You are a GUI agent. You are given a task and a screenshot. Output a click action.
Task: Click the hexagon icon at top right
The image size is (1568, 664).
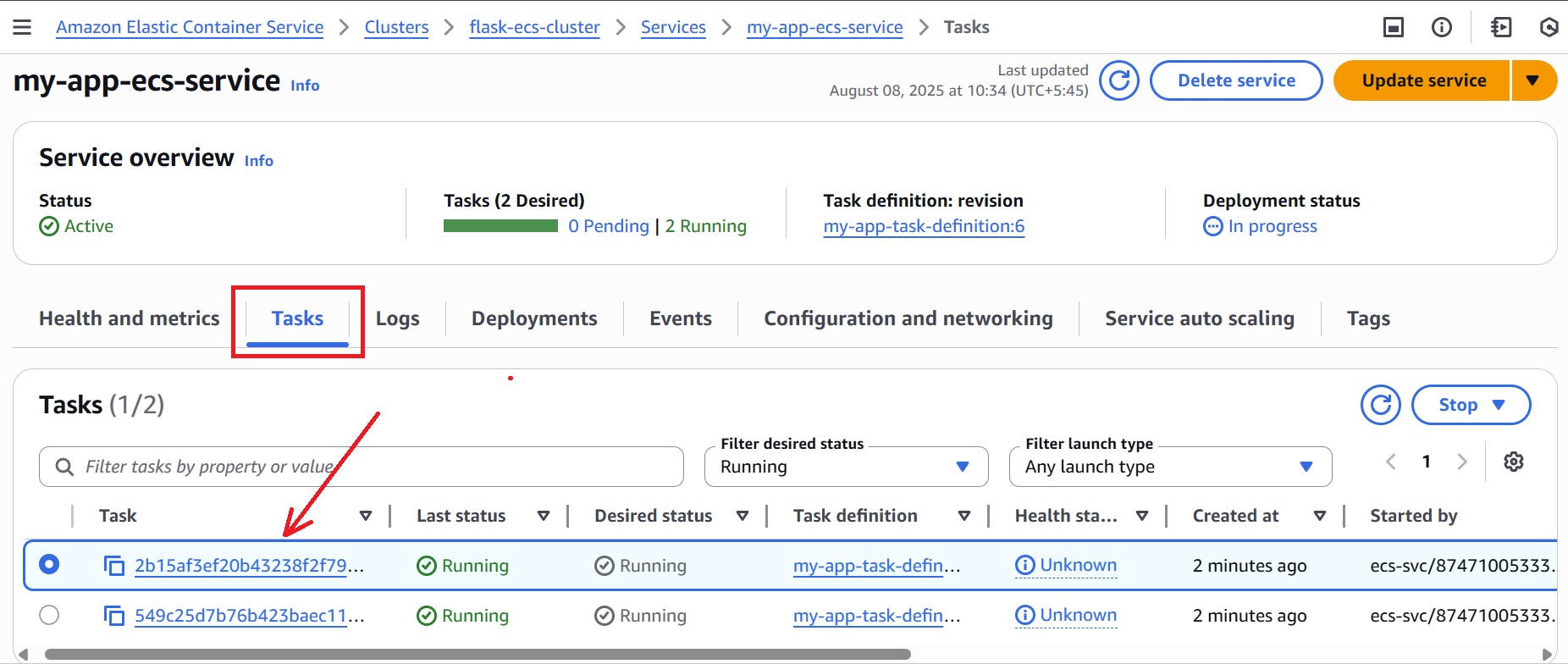(1549, 27)
